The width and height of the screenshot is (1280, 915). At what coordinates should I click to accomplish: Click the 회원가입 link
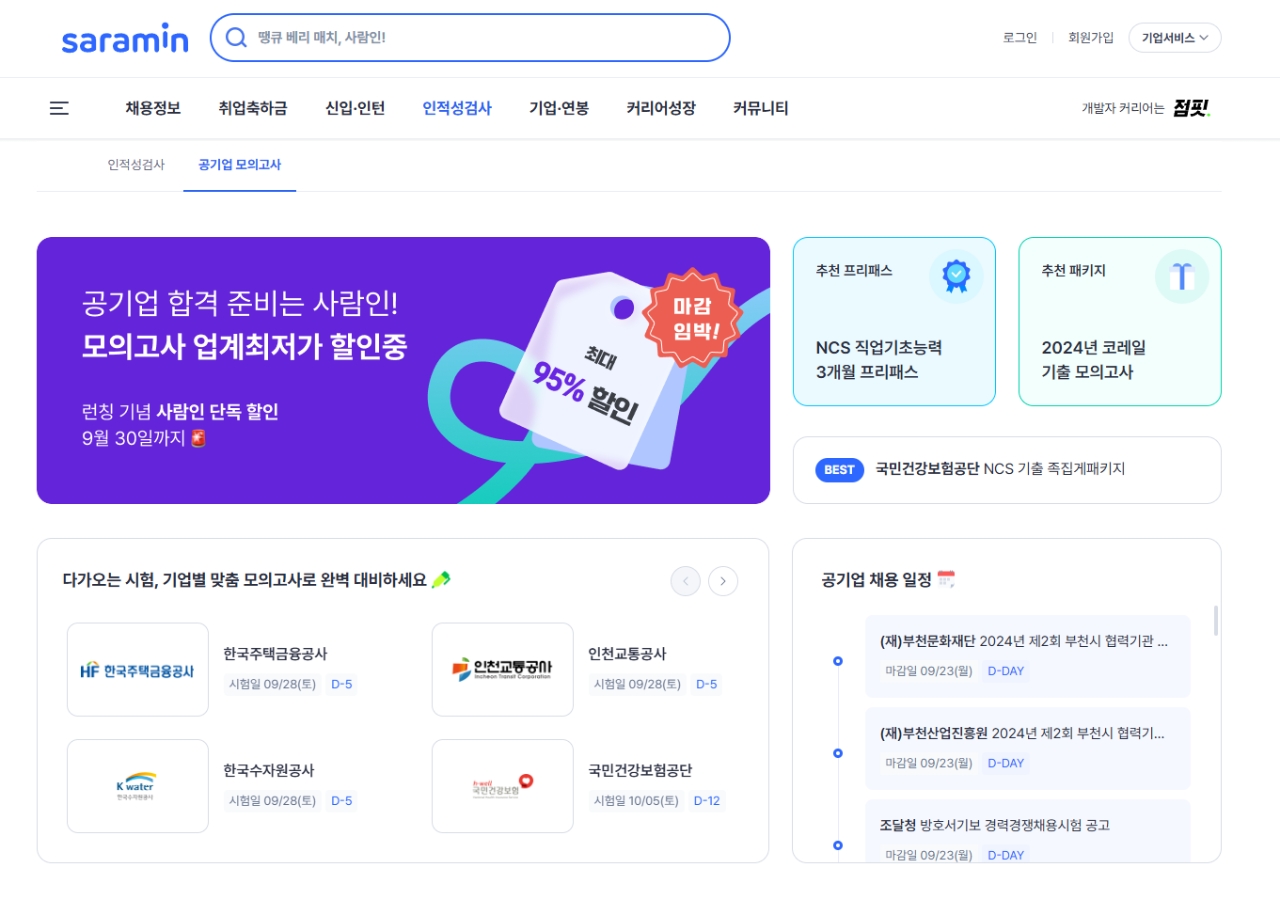(x=1091, y=38)
